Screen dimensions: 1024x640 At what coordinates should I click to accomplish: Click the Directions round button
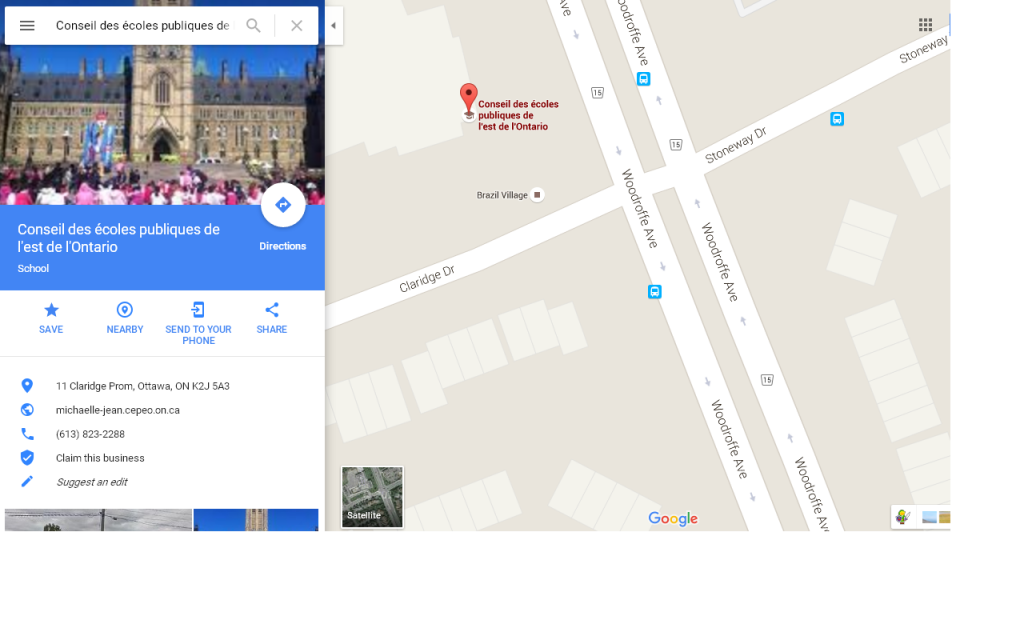pos(283,206)
